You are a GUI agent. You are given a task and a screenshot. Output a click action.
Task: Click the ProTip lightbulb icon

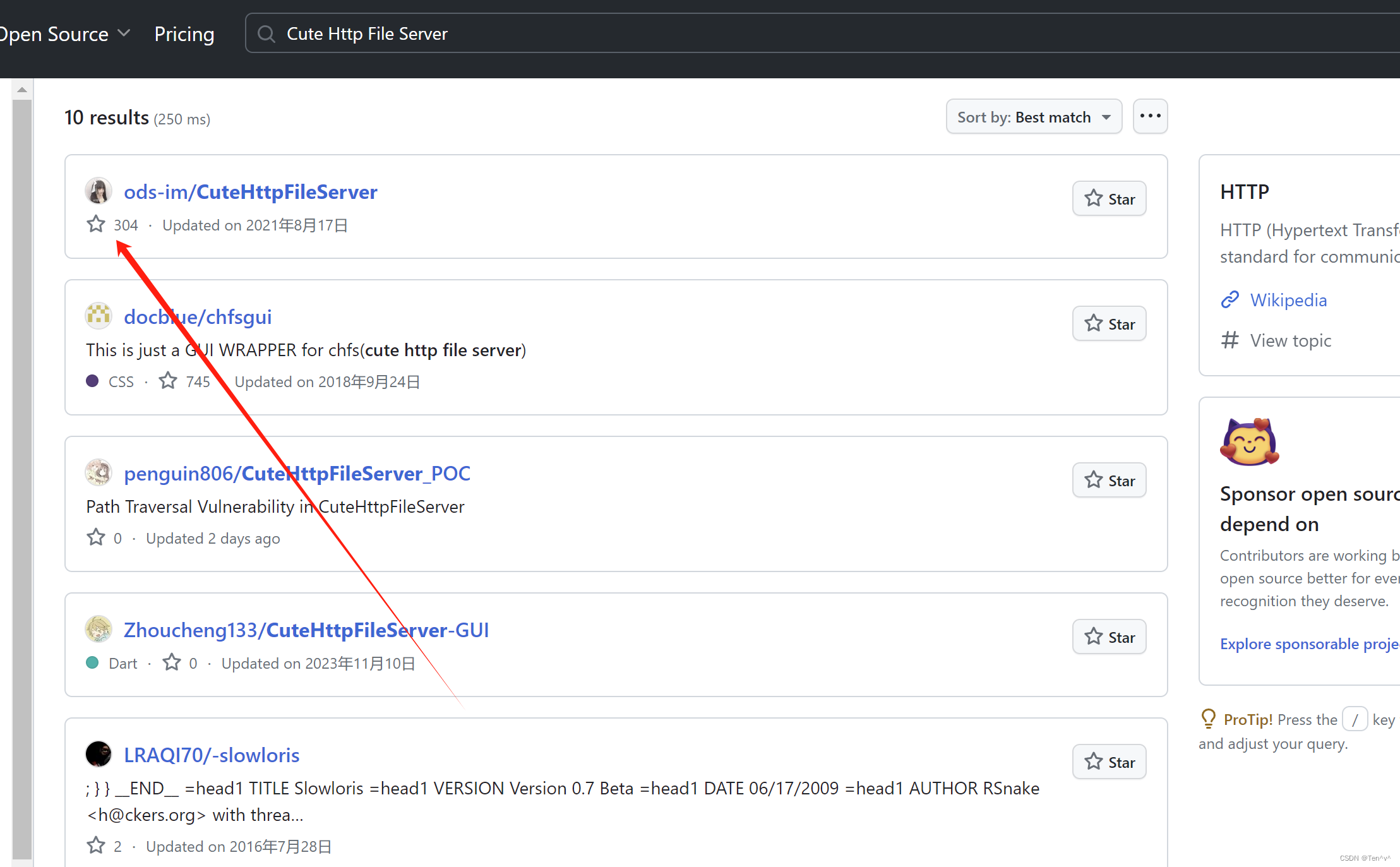point(1208,719)
